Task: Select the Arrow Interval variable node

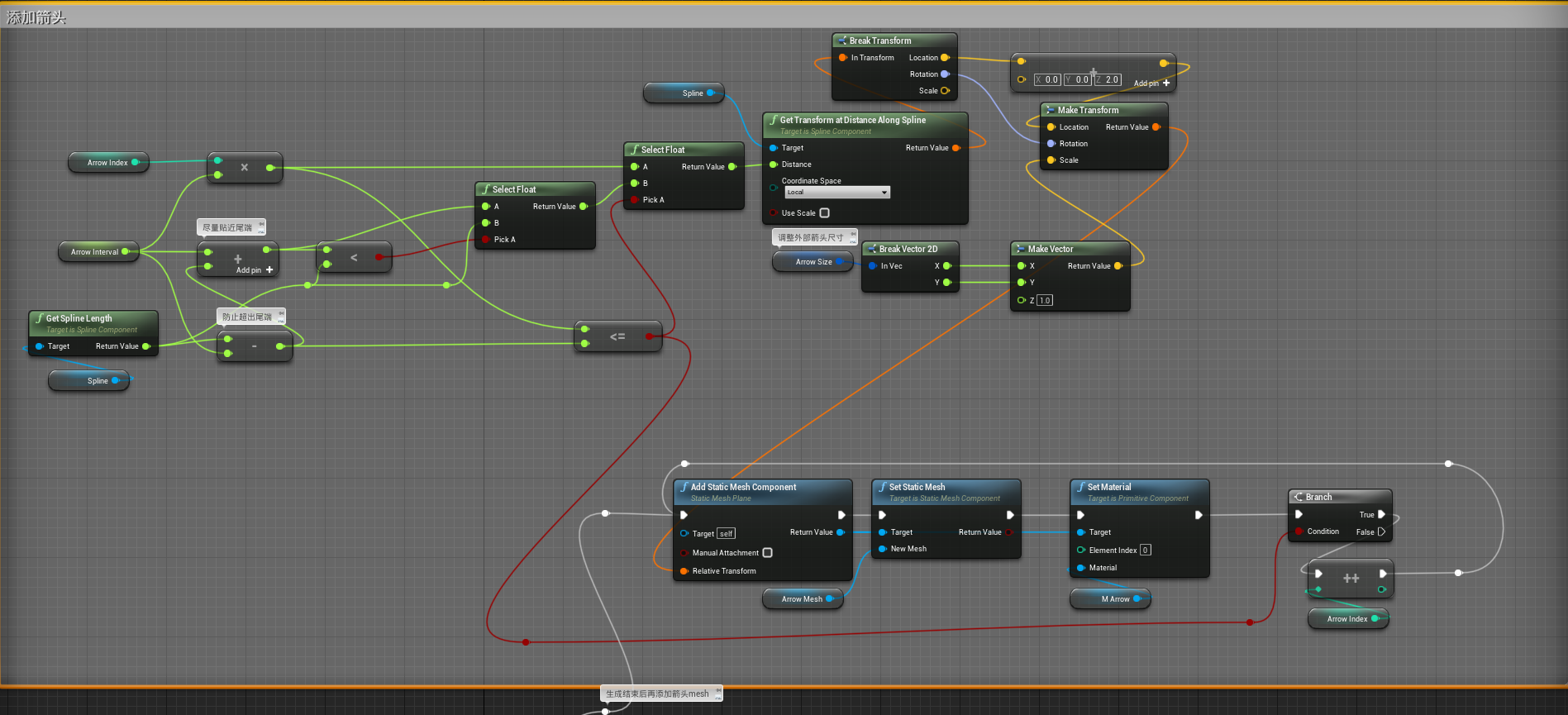Action: [98, 252]
